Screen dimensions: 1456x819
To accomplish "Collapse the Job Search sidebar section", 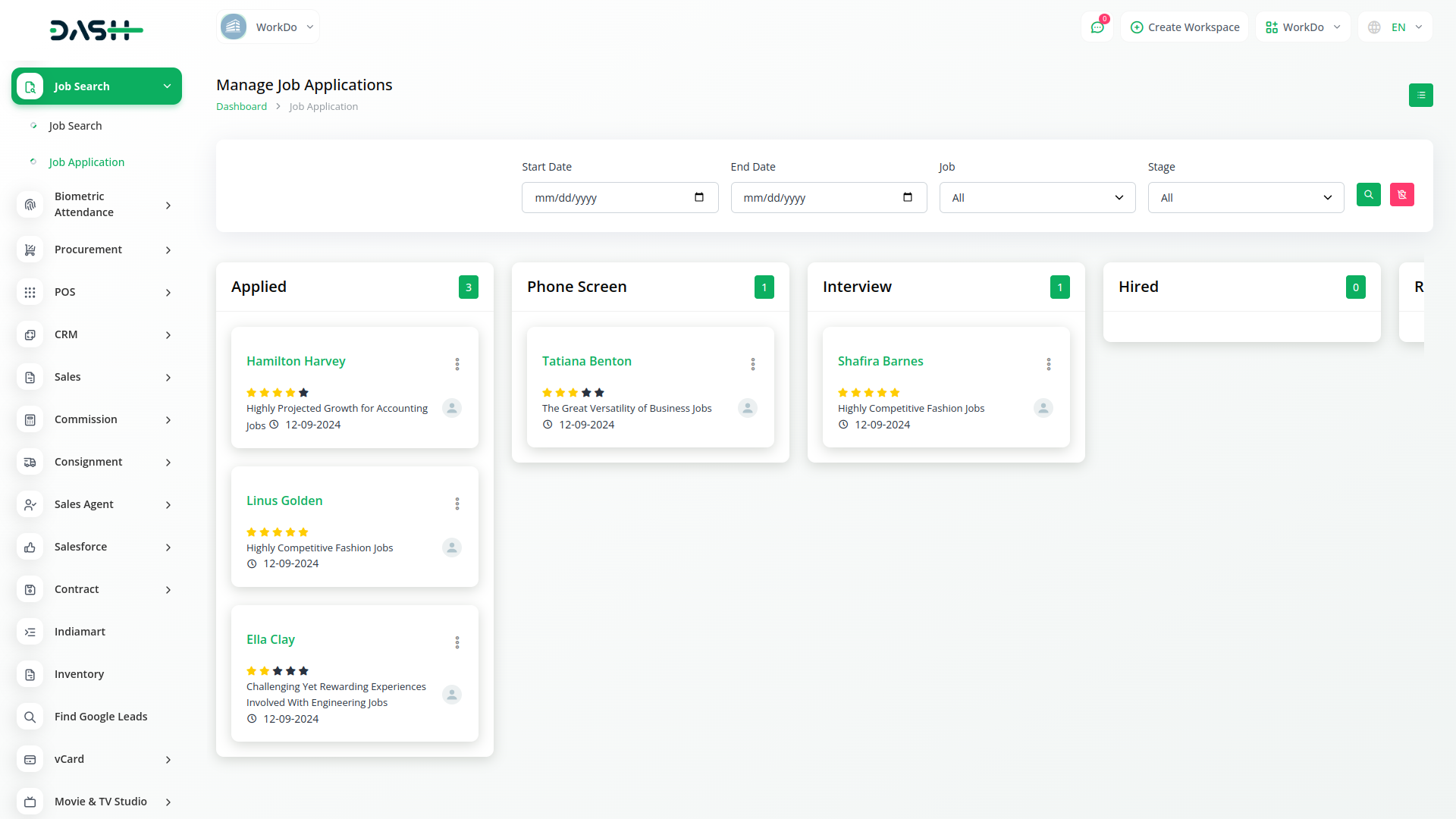I will click(x=96, y=86).
